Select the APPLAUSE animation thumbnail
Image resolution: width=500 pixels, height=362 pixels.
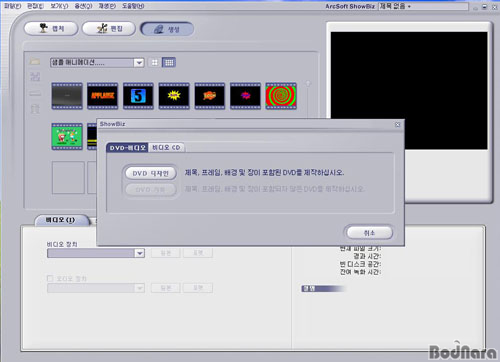click(103, 96)
